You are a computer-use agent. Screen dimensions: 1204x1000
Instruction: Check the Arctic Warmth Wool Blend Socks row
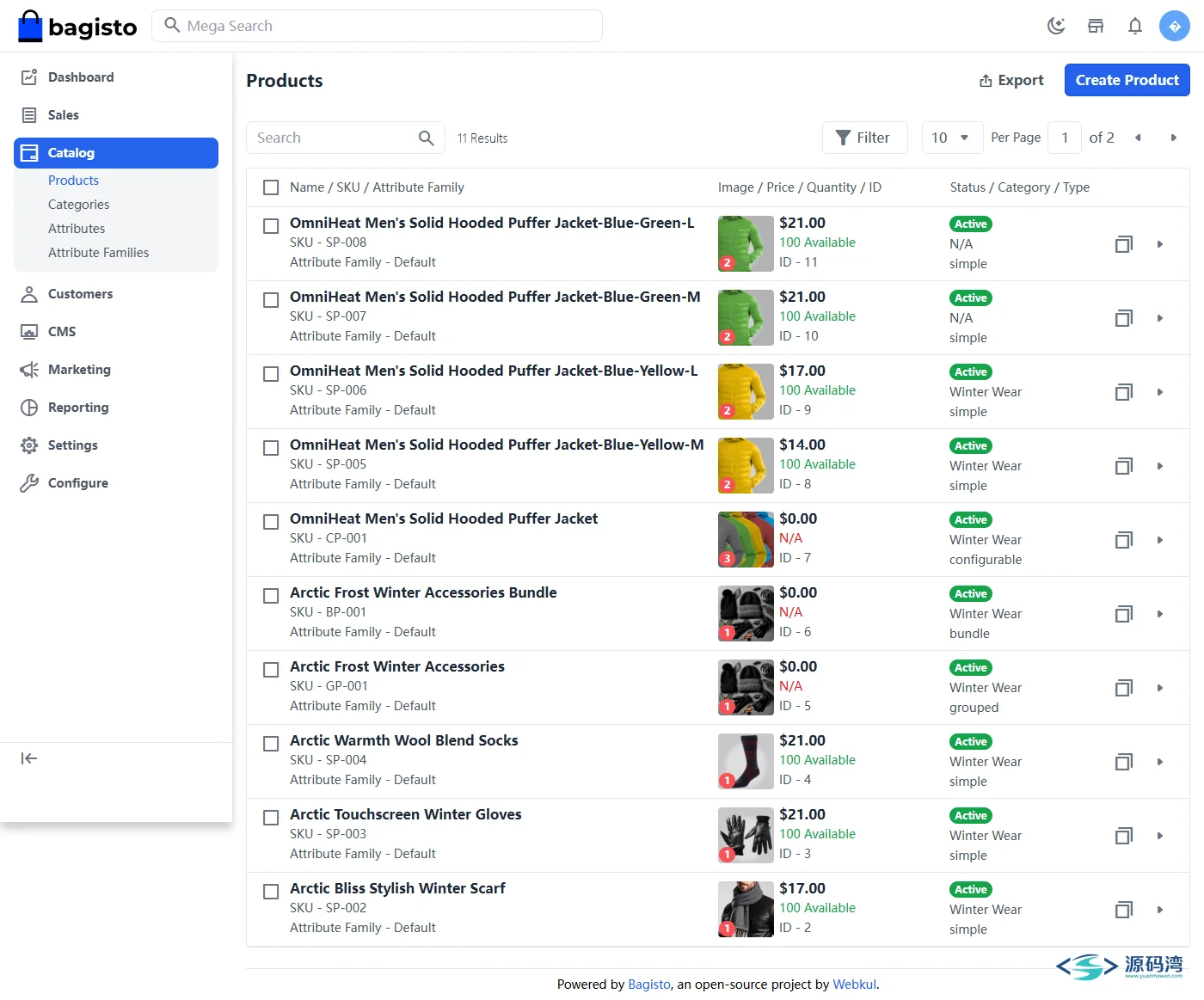pos(271,744)
